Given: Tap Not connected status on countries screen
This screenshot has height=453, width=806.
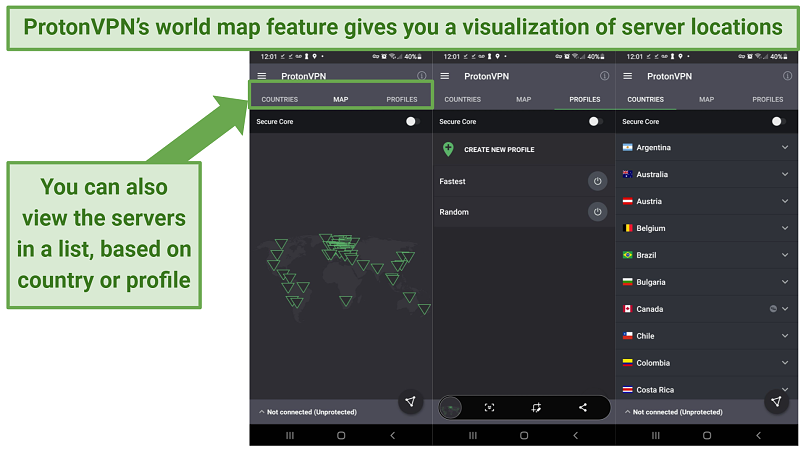Looking at the screenshot, I should click(x=677, y=412).
